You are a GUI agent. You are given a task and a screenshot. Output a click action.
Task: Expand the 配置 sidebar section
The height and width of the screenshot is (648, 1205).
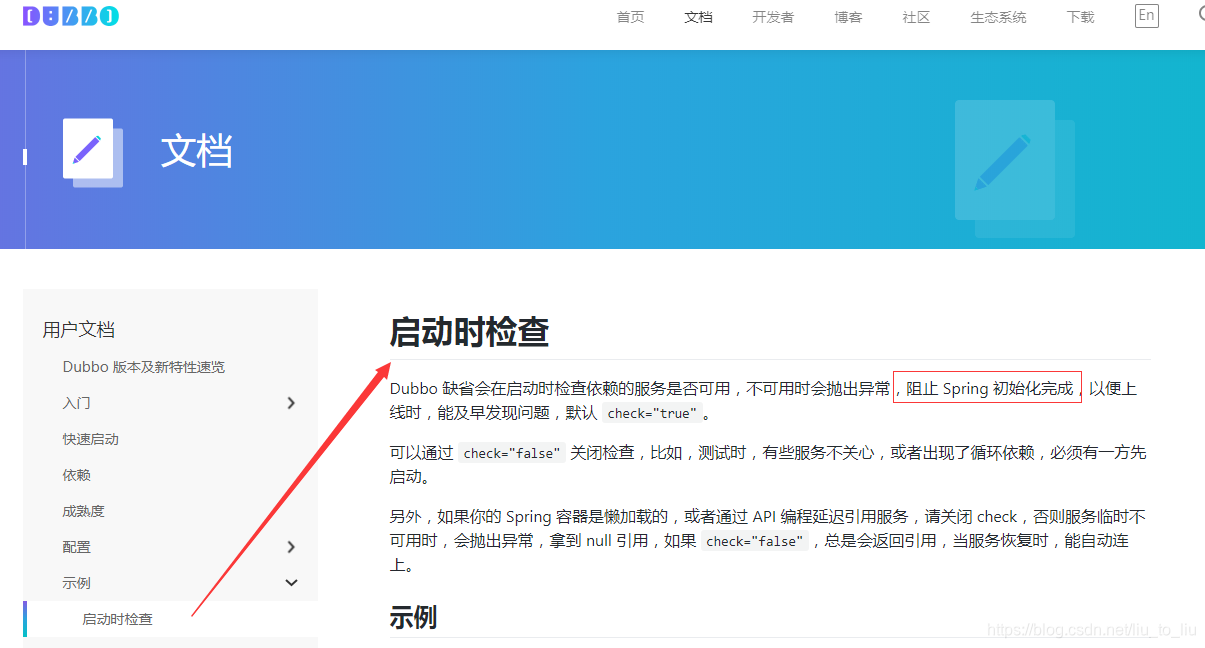290,546
